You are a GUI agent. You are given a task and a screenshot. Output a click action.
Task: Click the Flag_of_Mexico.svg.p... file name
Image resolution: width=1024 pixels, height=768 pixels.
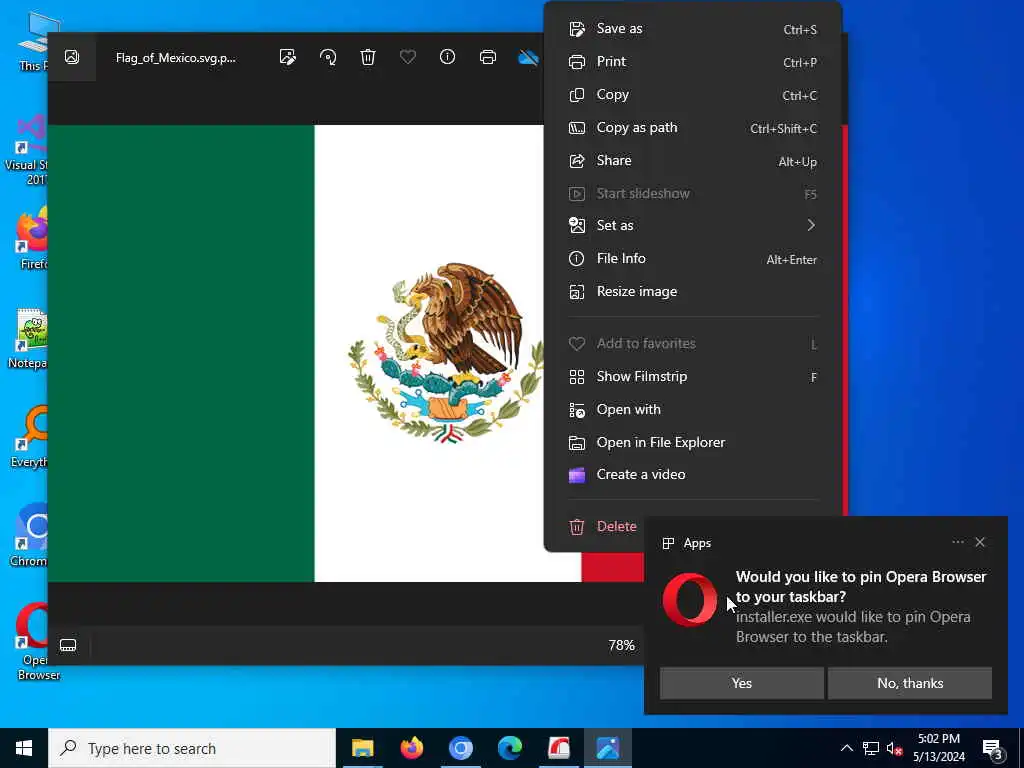tap(176, 57)
